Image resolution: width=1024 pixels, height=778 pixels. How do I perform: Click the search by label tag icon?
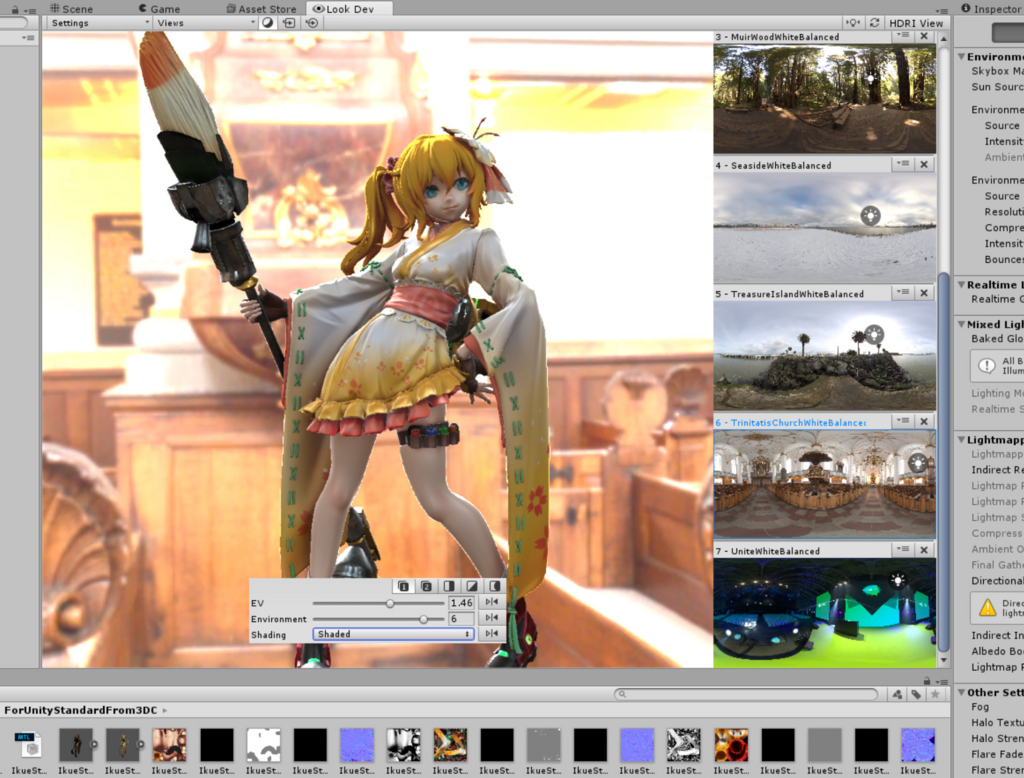pos(916,694)
